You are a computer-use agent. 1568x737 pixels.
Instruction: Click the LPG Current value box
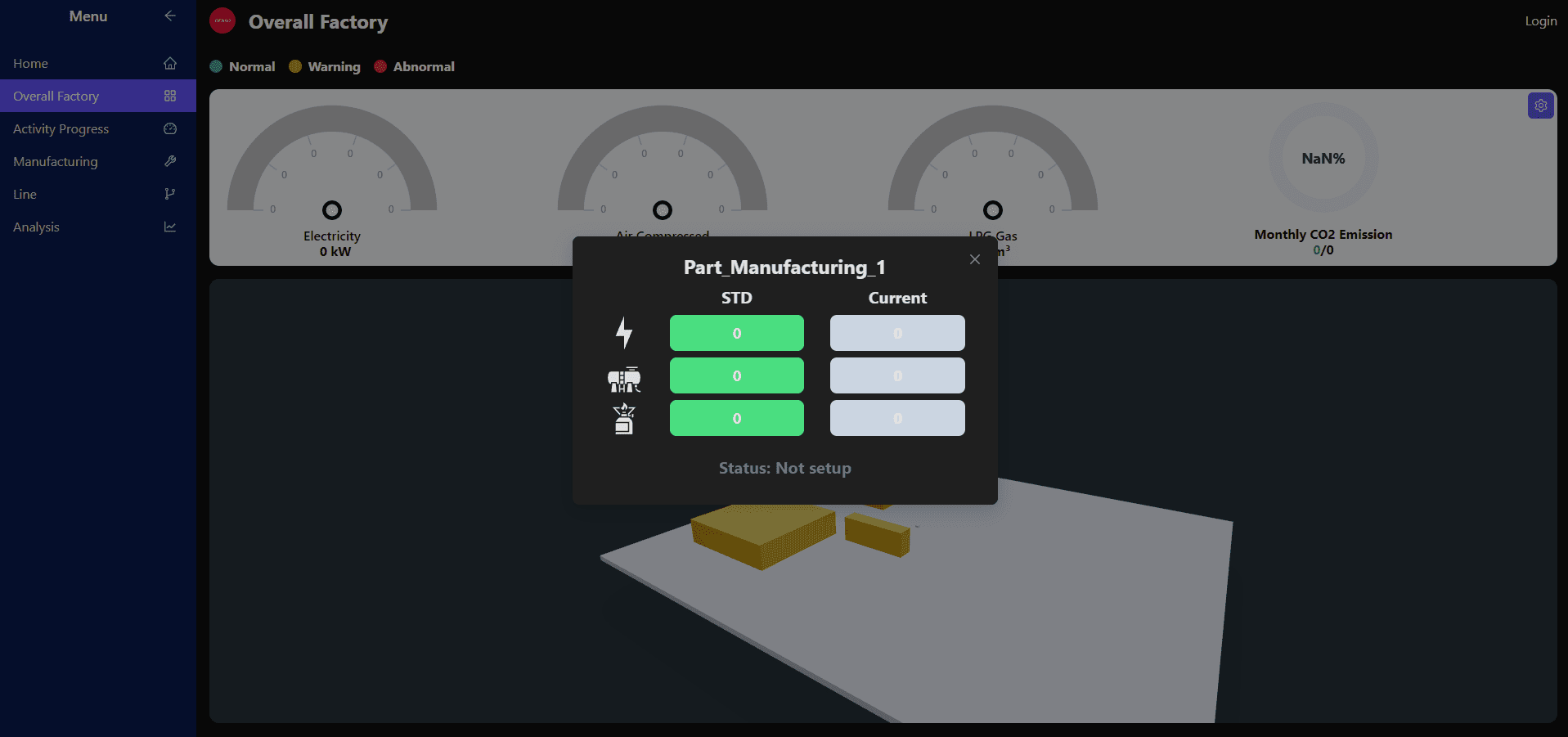(x=897, y=418)
